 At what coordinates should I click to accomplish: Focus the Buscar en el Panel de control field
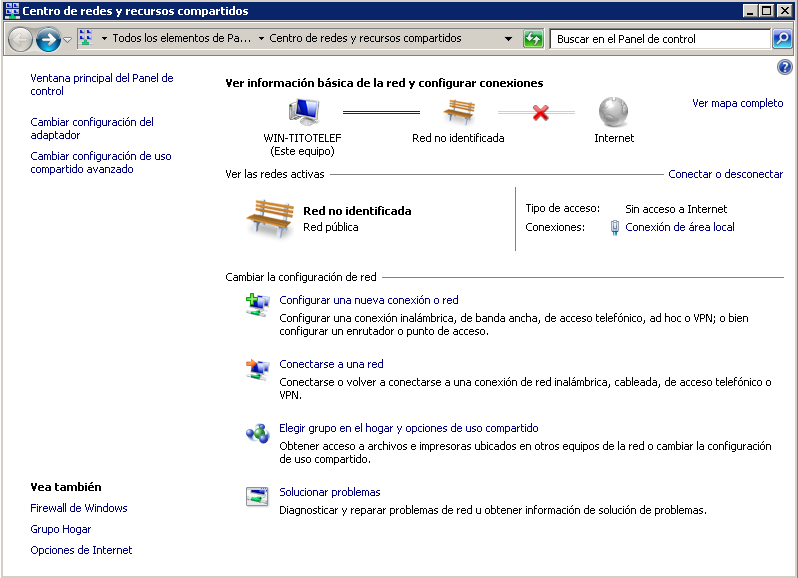tap(660, 39)
